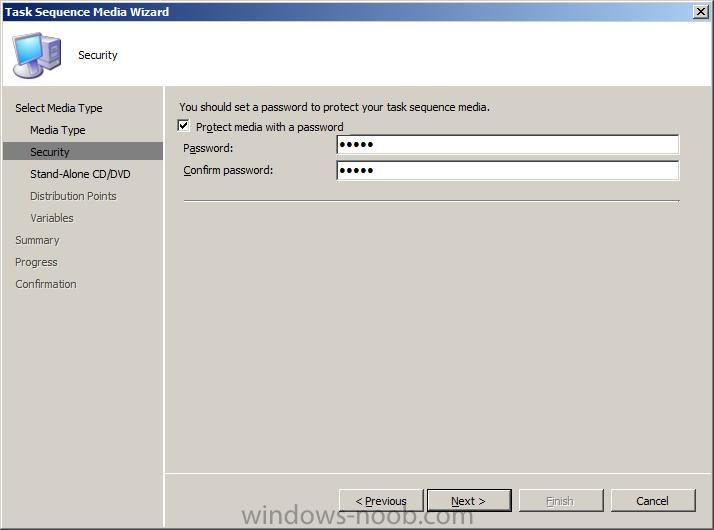Viewport: 714px width, 530px height.
Task: Cancel the Task Sequence Media Wizard
Action: [x=653, y=501]
